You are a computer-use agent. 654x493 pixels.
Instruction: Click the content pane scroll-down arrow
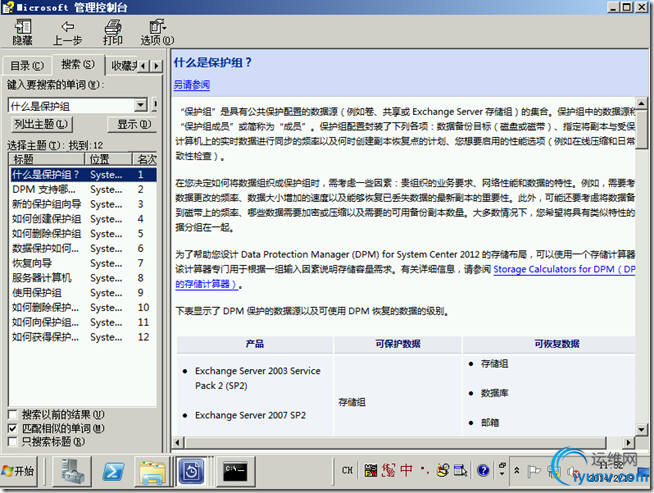(641, 429)
